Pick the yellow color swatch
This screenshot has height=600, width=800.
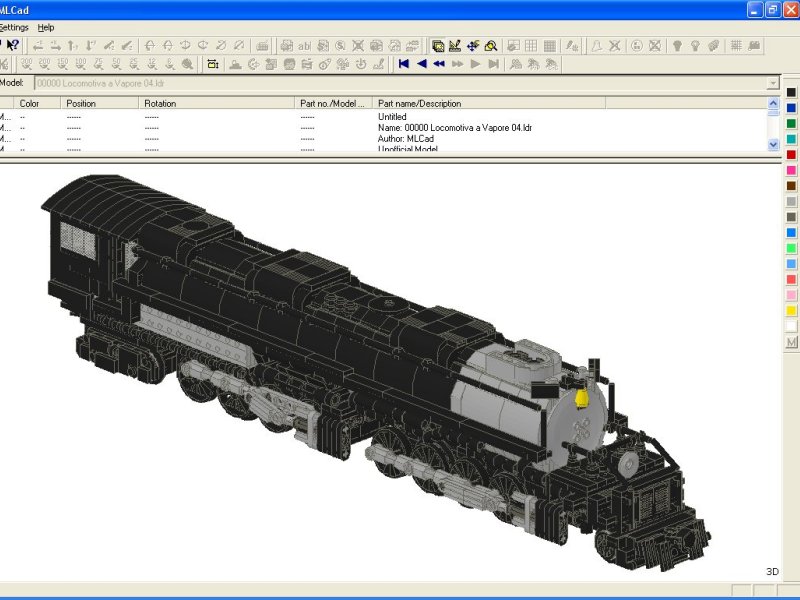click(x=791, y=310)
